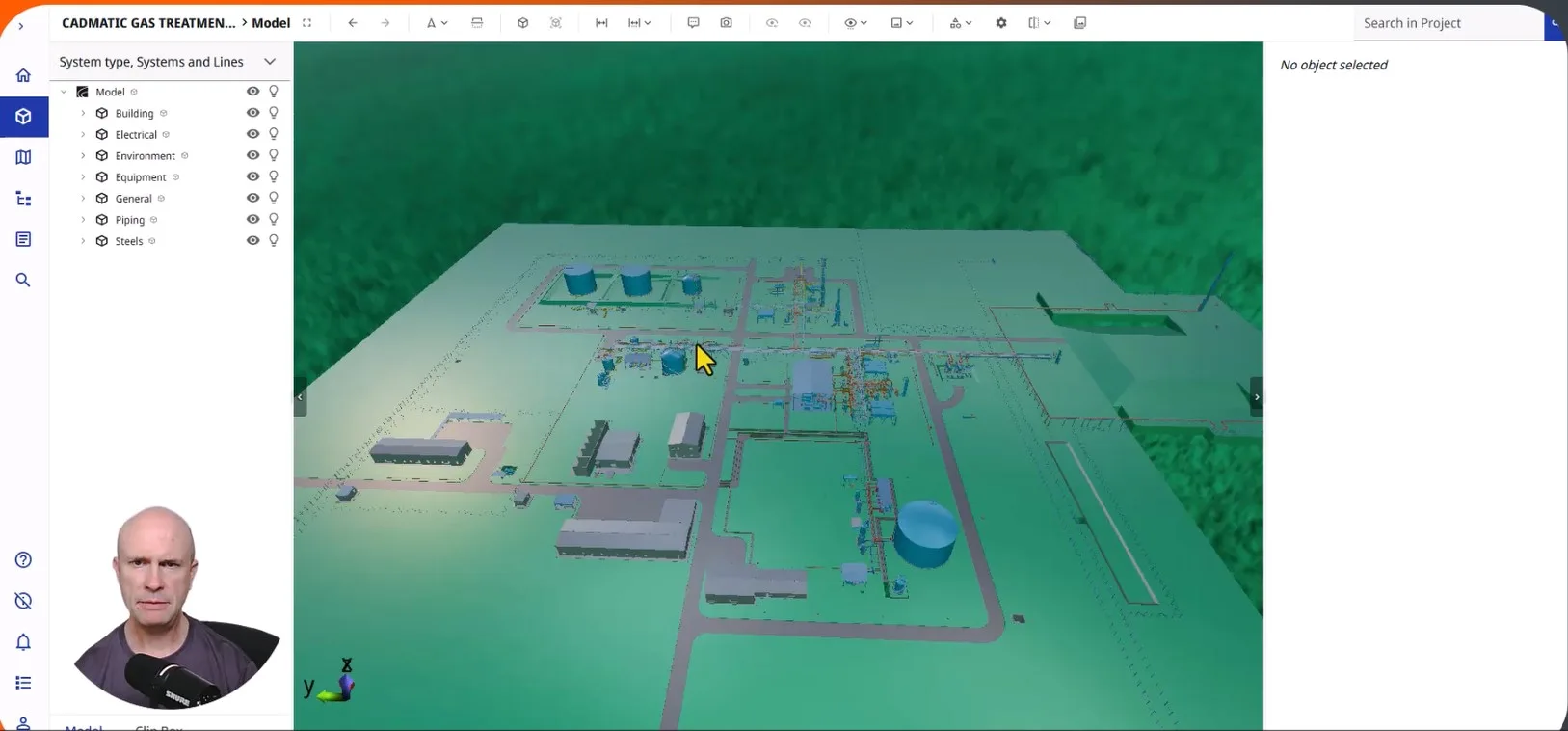Open the search icon in left sidebar

[x=23, y=280]
